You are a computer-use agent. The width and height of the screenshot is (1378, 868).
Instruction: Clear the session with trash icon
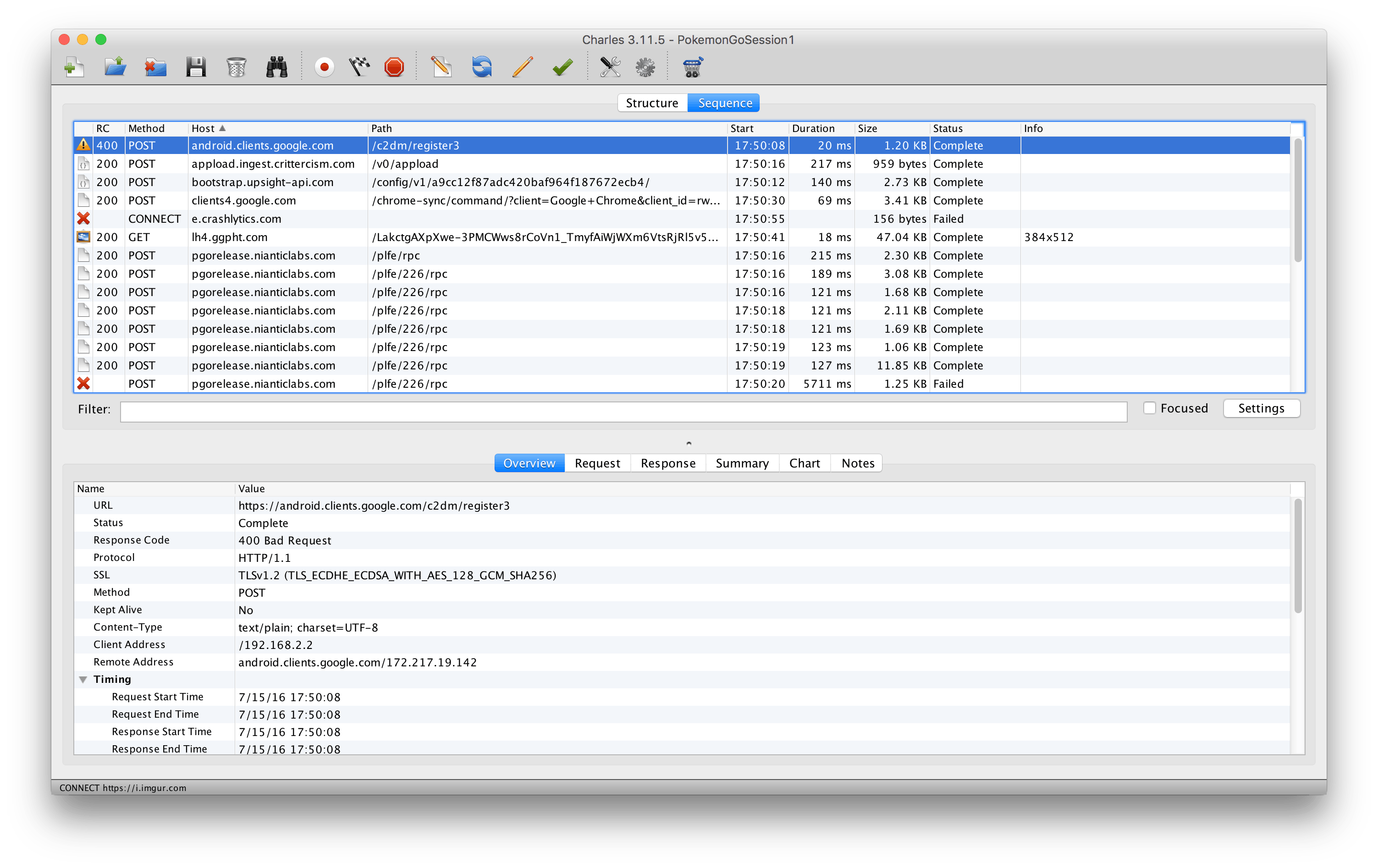237,67
